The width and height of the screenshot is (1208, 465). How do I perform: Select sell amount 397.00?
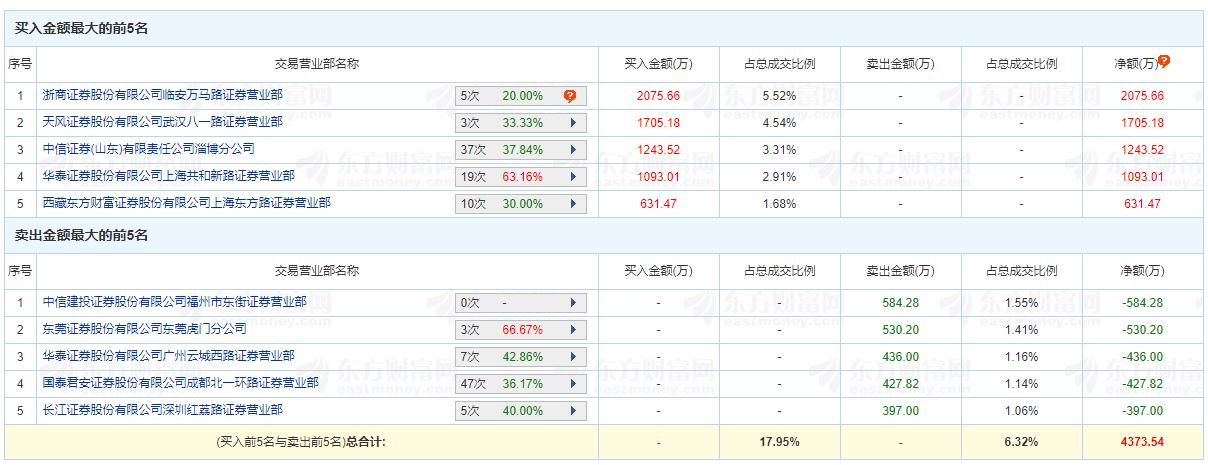pyautogui.click(x=900, y=411)
